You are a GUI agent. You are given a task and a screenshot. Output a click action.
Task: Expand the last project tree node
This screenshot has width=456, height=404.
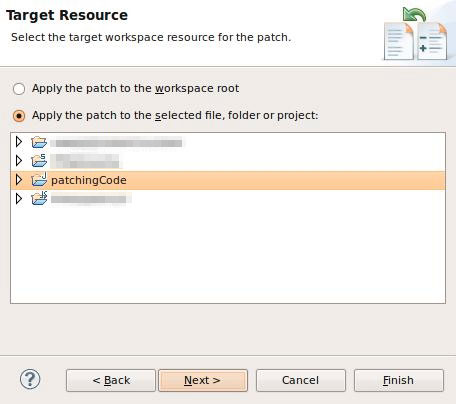[19, 199]
